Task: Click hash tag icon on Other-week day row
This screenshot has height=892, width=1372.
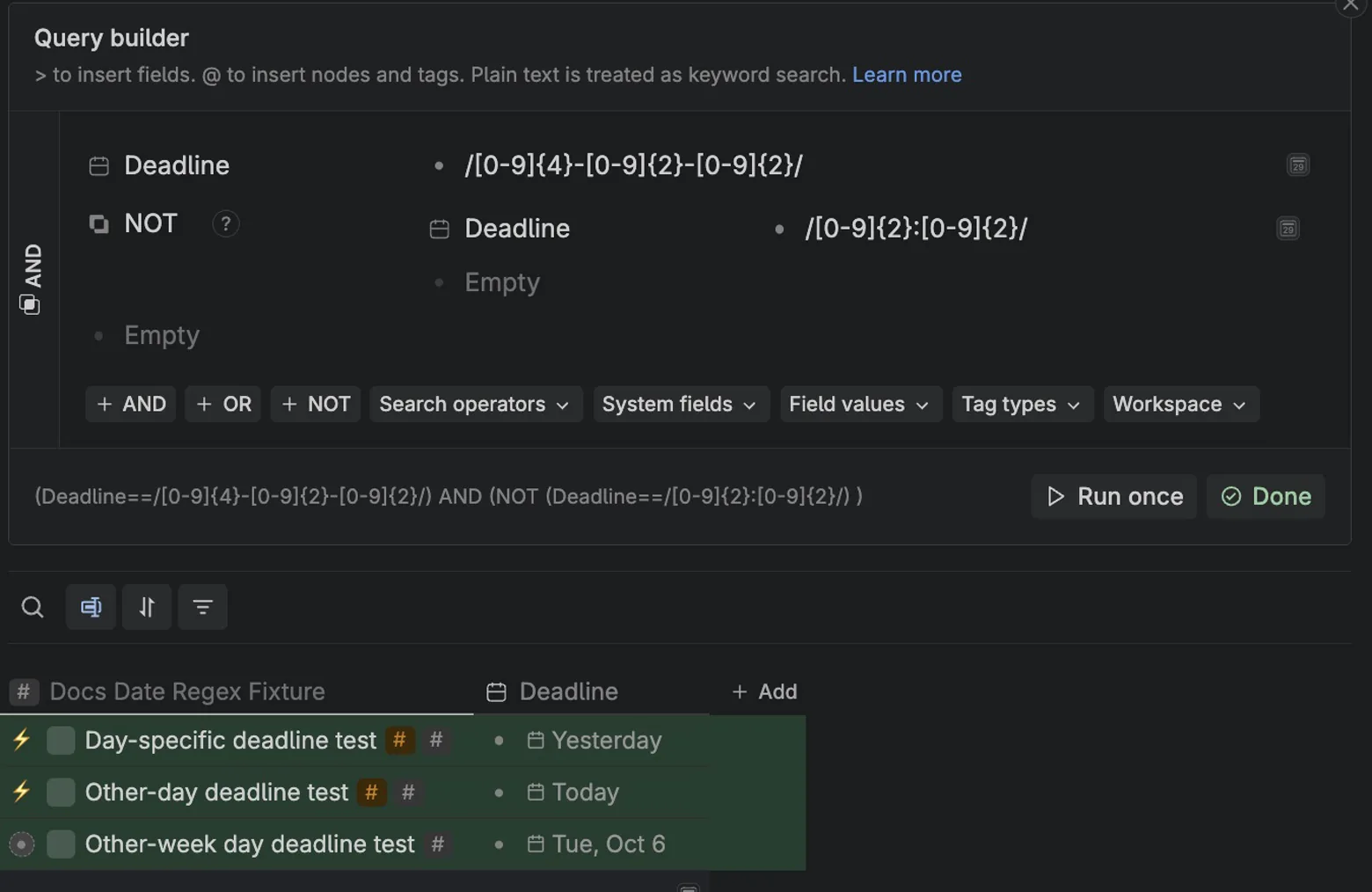Action: tap(438, 844)
